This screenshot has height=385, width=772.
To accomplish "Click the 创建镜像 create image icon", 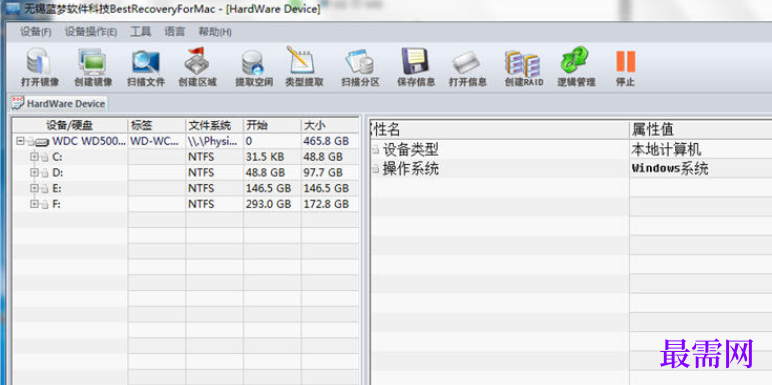I will click(93, 62).
